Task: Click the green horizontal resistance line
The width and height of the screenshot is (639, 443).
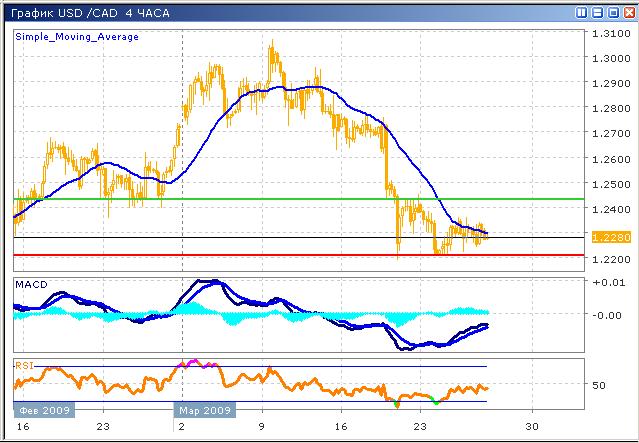Action: (300, 199)
